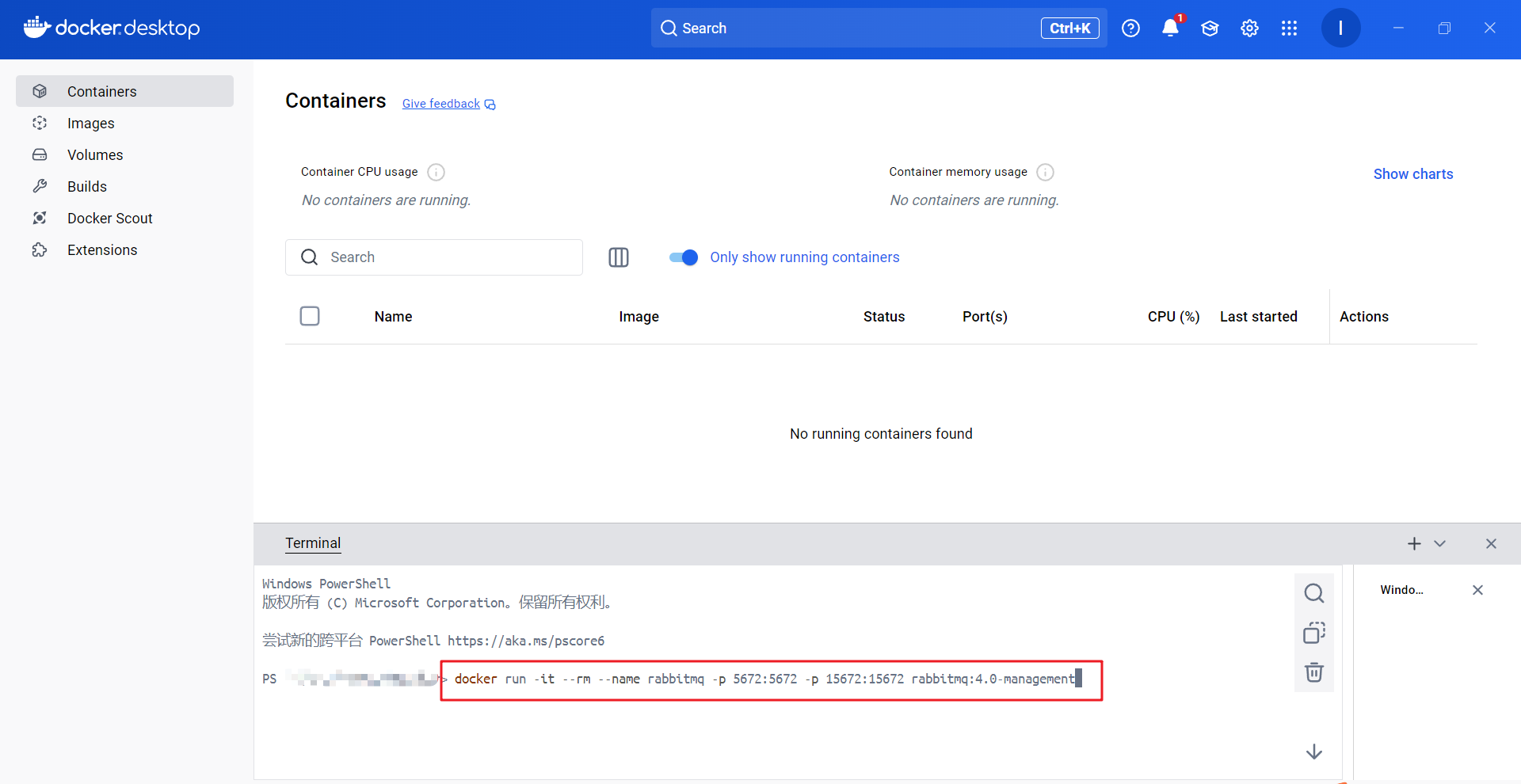Click the Extensions puzzle icon in sidebar
The width and height of the screenshot is (1521, 784).
coord(40,249)
